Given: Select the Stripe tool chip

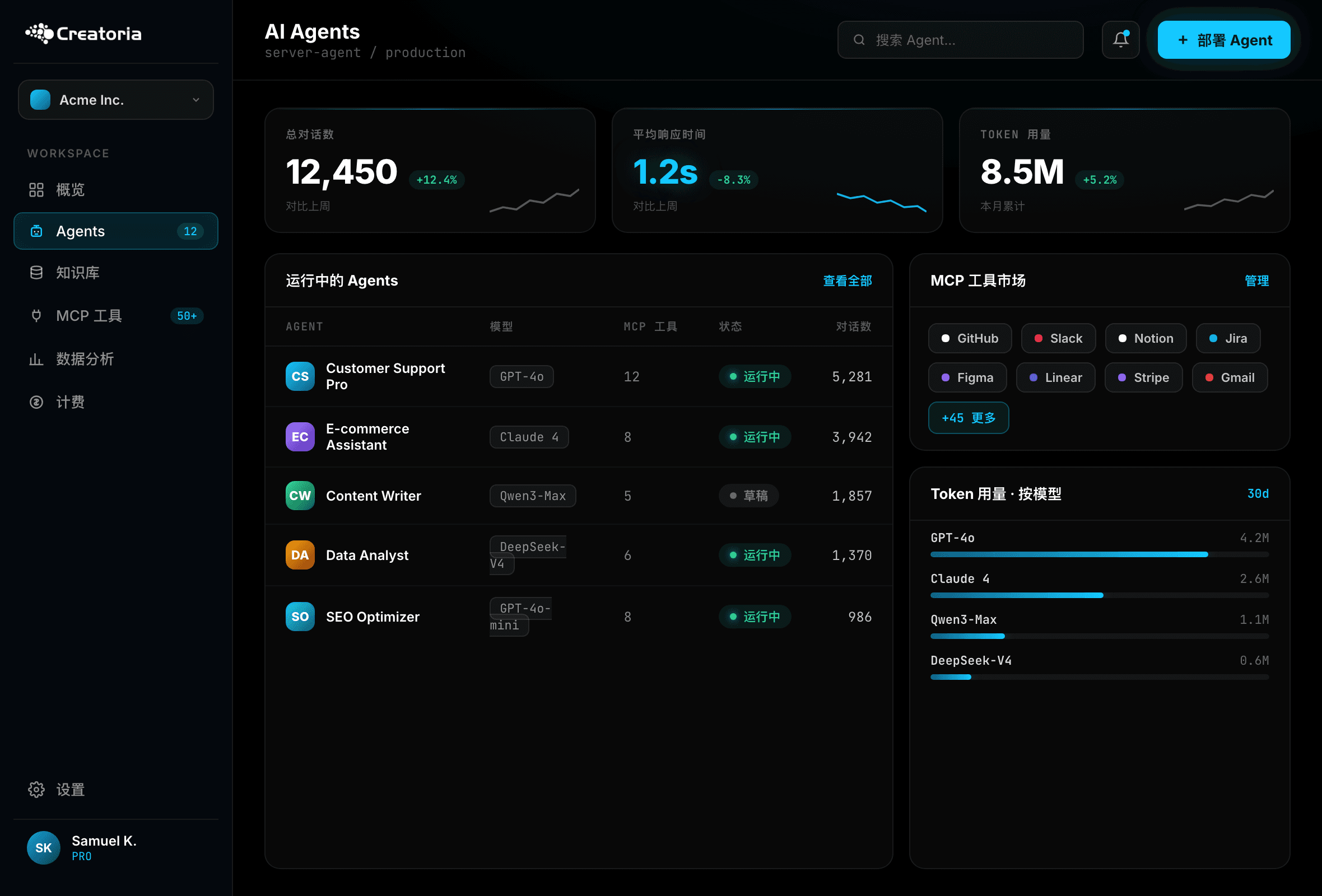Looking at the screenshot, I should click(x=1143, y=377).
